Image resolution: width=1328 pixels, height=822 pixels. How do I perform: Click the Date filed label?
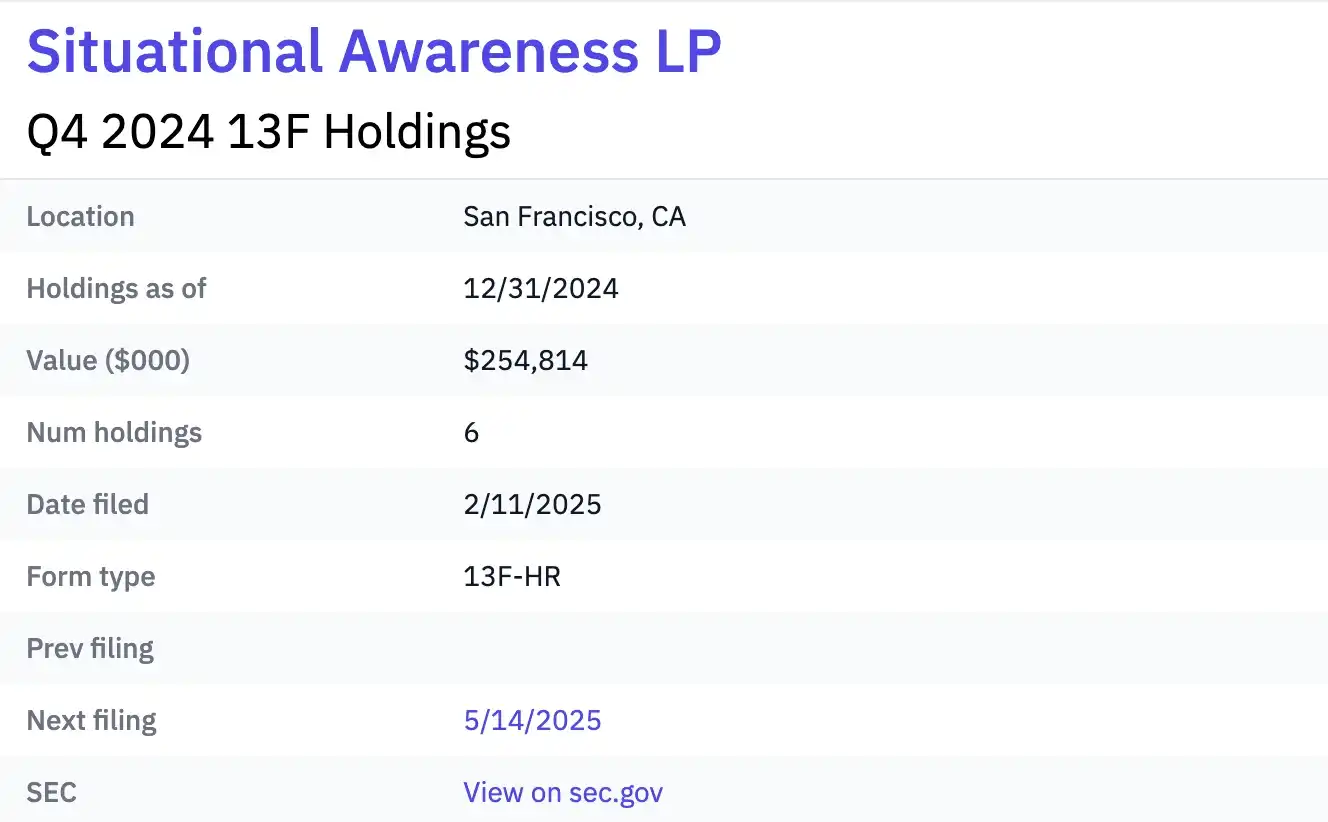(88, 504)
